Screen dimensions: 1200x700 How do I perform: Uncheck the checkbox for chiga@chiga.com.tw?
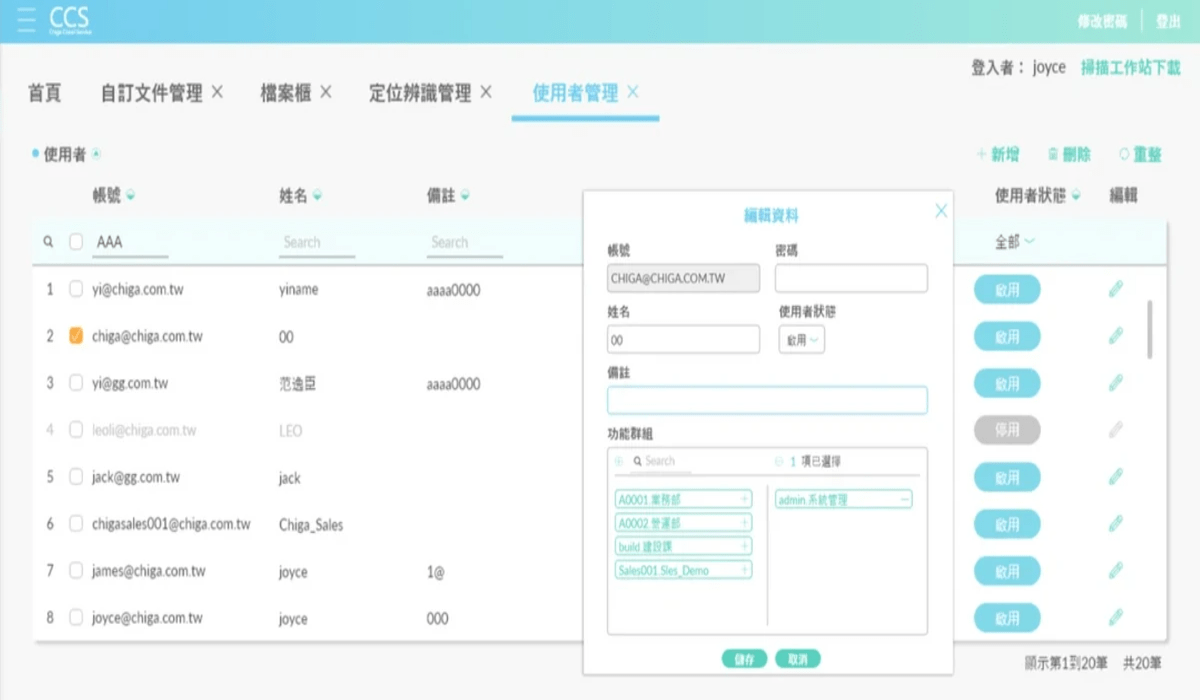pos(76,337)
